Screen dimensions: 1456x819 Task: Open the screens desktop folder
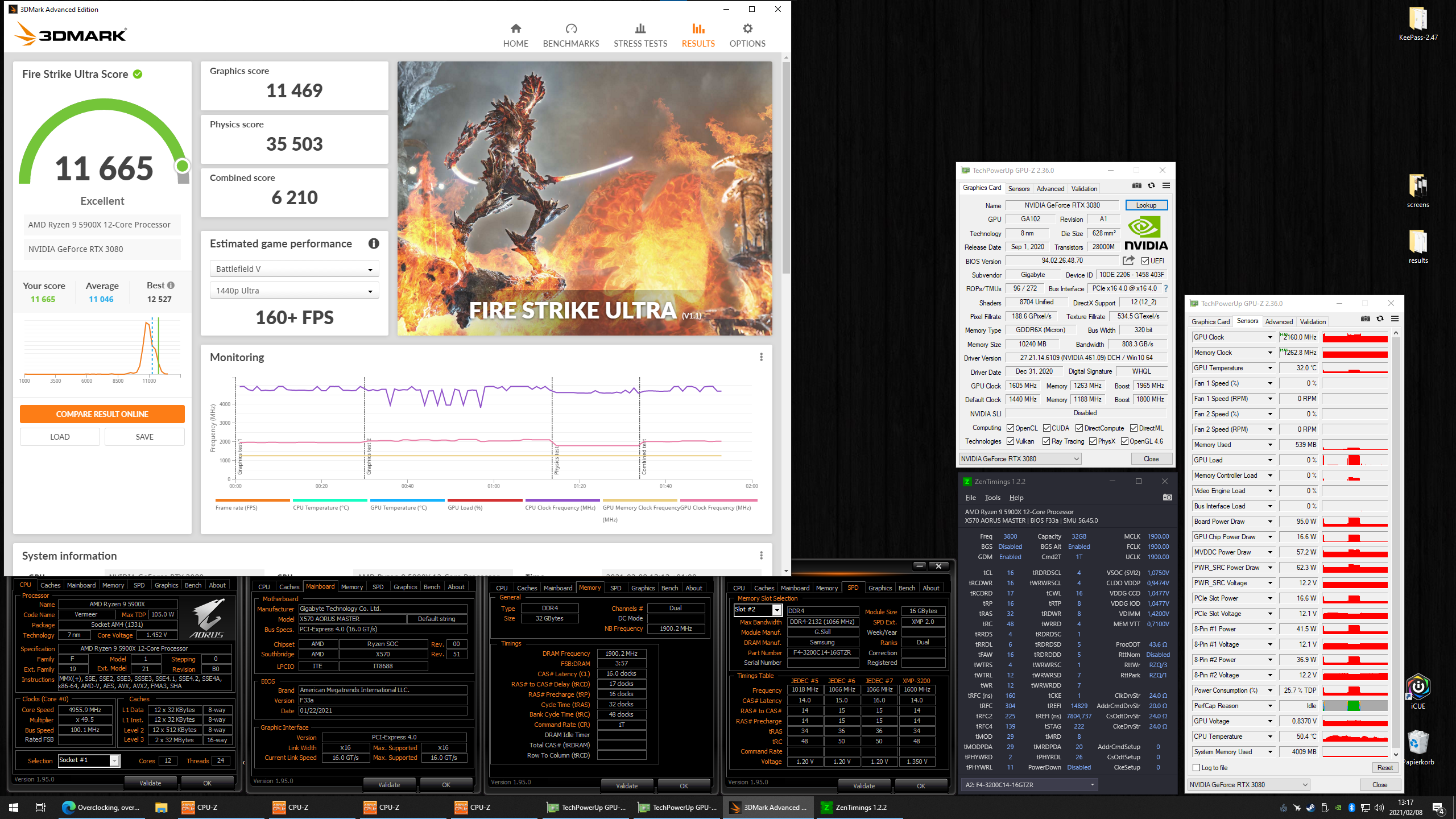pyautogui.click(x=1418, y=191)
